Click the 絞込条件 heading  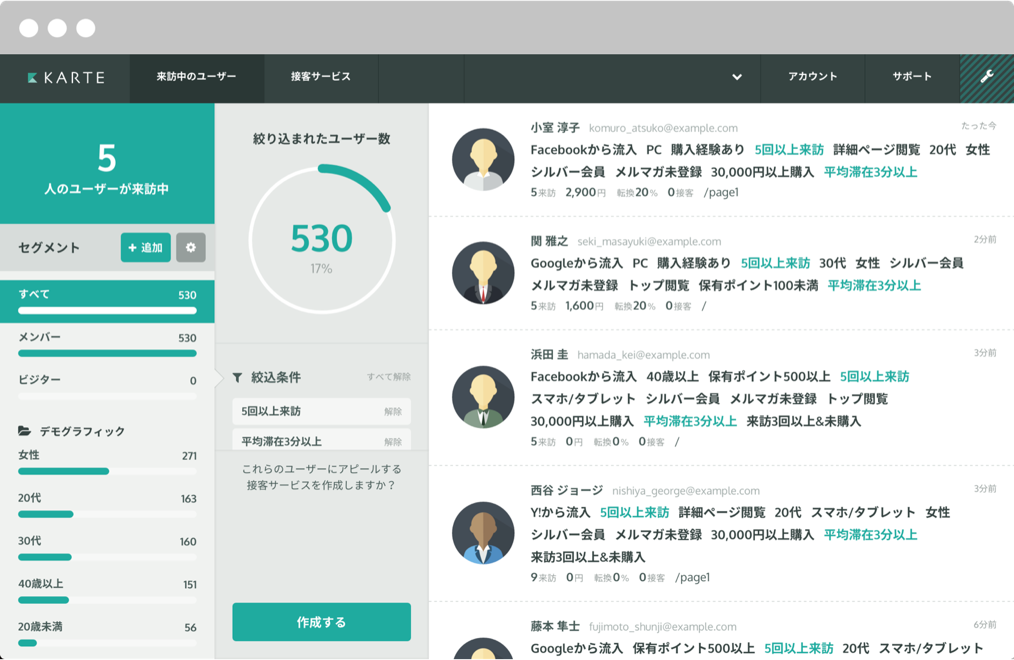pos(276,378)
